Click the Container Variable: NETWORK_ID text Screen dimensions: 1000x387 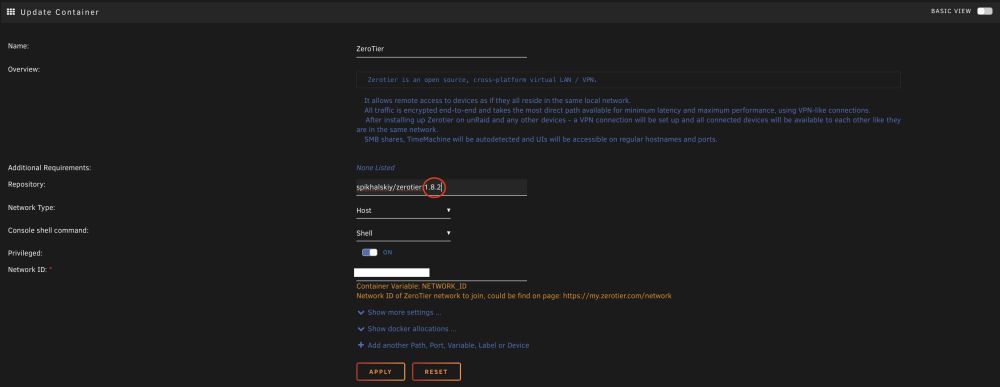click(x=411, y=286)
